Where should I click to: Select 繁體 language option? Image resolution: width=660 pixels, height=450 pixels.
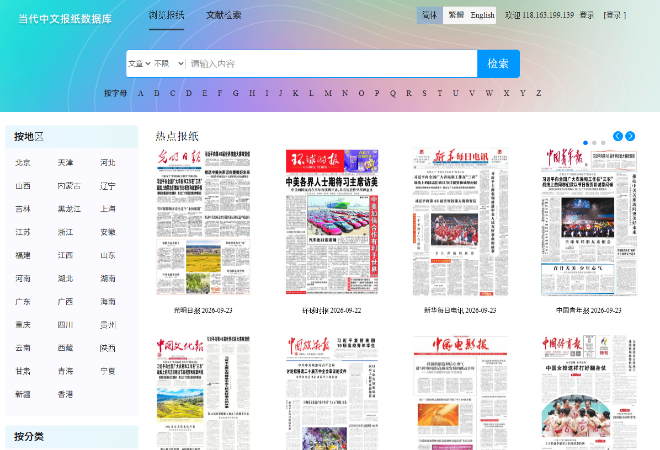click(456, 15)
